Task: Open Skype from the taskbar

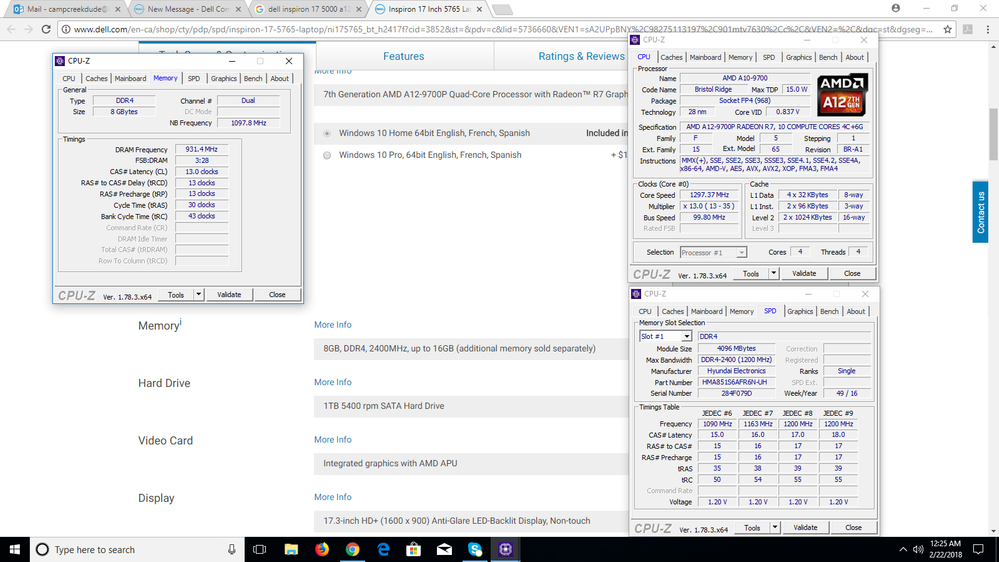Action: point(475,549)
